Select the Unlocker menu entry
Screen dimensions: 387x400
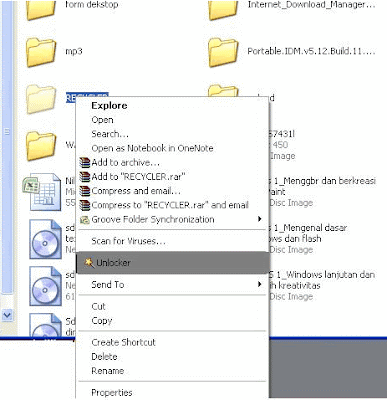pos(172,263)
